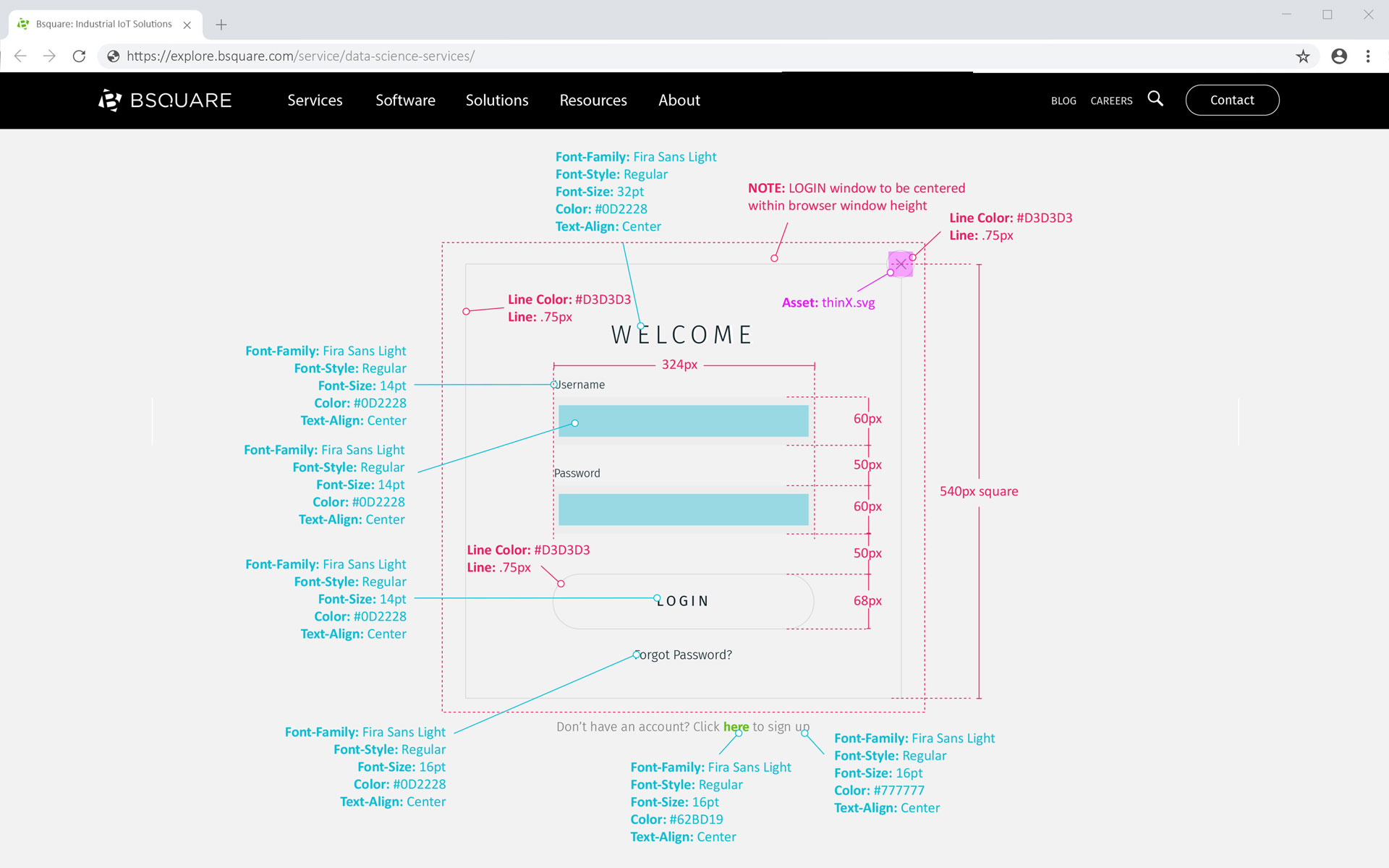Close login window with thin X icon
The height and width of the screenshot is (868, 1389).
(901, 264)
